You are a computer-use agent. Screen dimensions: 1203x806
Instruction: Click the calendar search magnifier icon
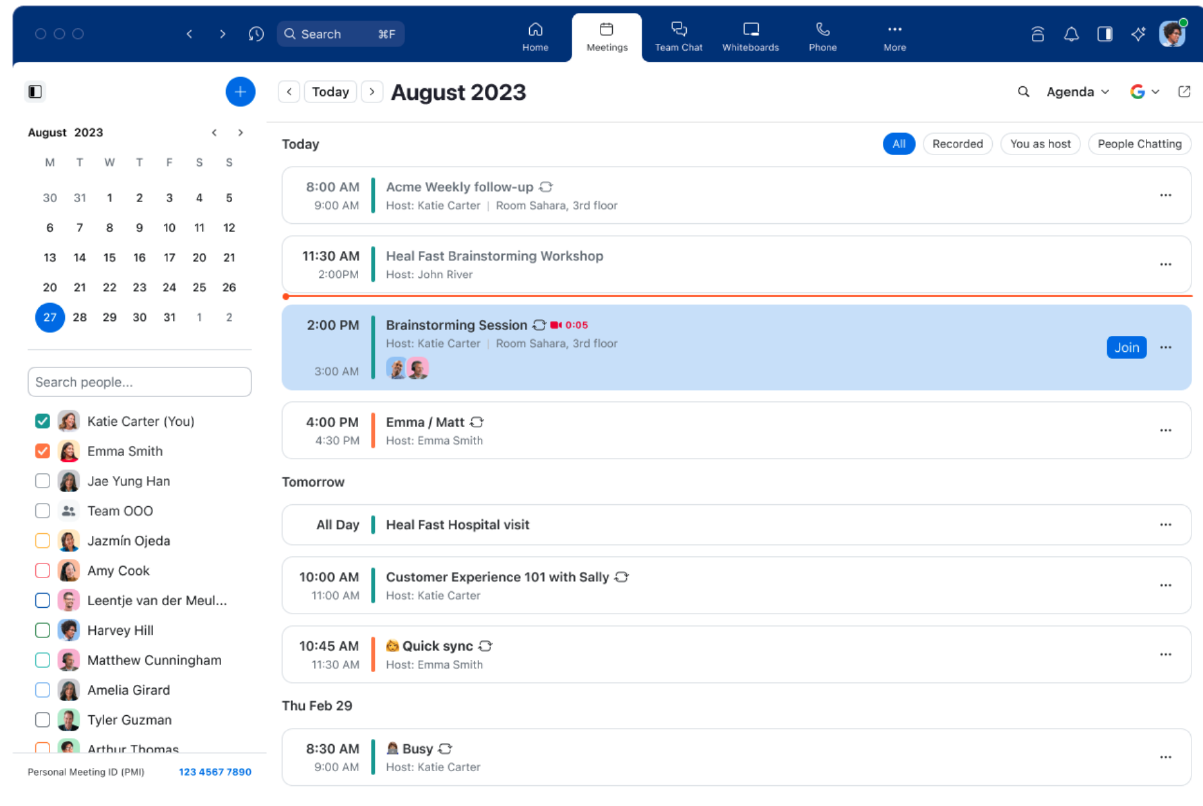point(1023,92)
